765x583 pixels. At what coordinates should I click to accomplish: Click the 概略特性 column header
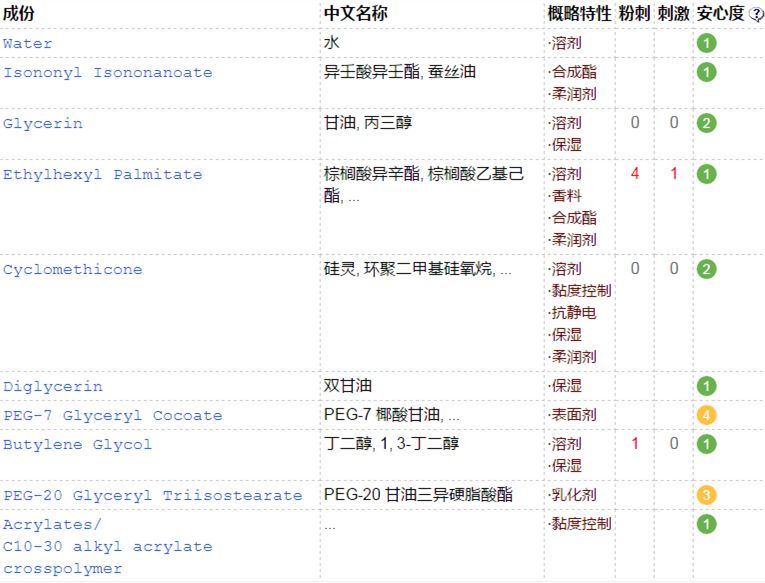point(579,13)
